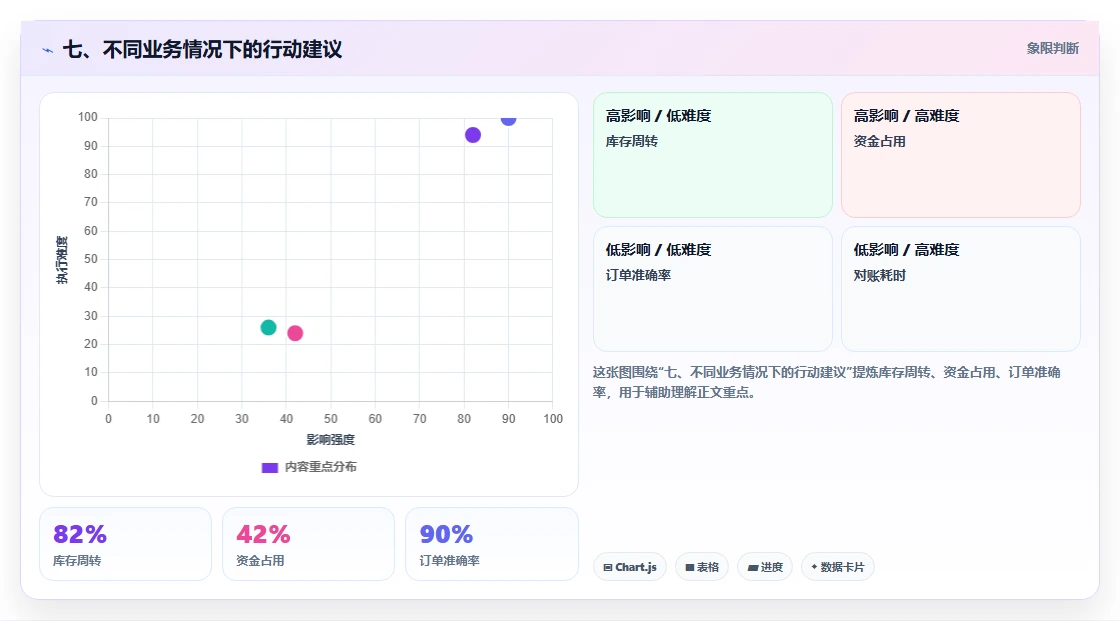The width and height of the screenshot is (1120, 621).
Task: Click the purple legend swatch
Action: (x=269, y=468)
